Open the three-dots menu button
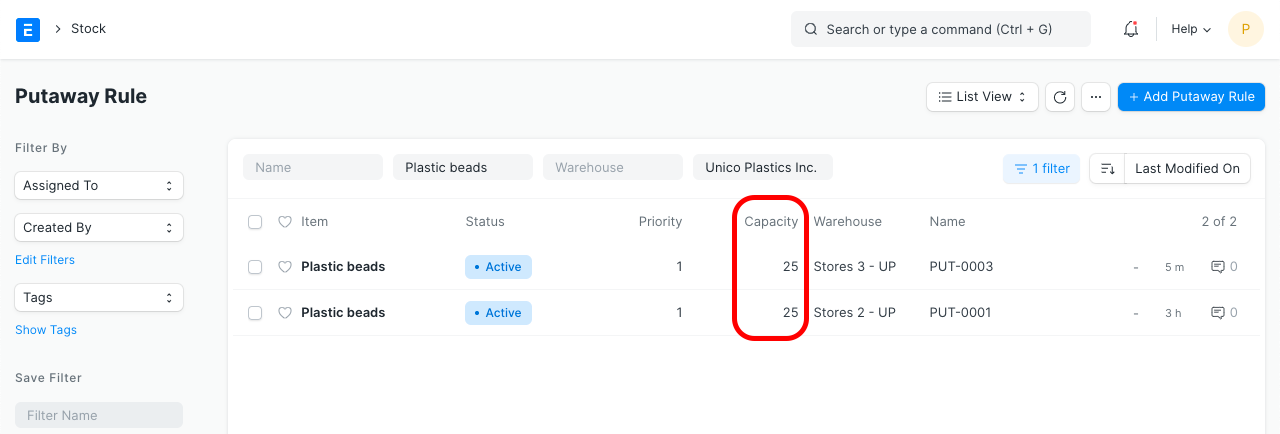The image size is (1280, 434). click(x=1096, y=97)
